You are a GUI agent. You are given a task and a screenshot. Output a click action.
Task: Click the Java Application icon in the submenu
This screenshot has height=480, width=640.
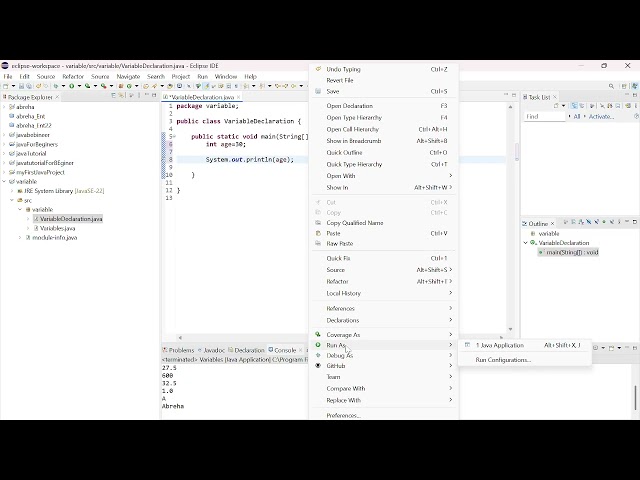tap(467, 345)
